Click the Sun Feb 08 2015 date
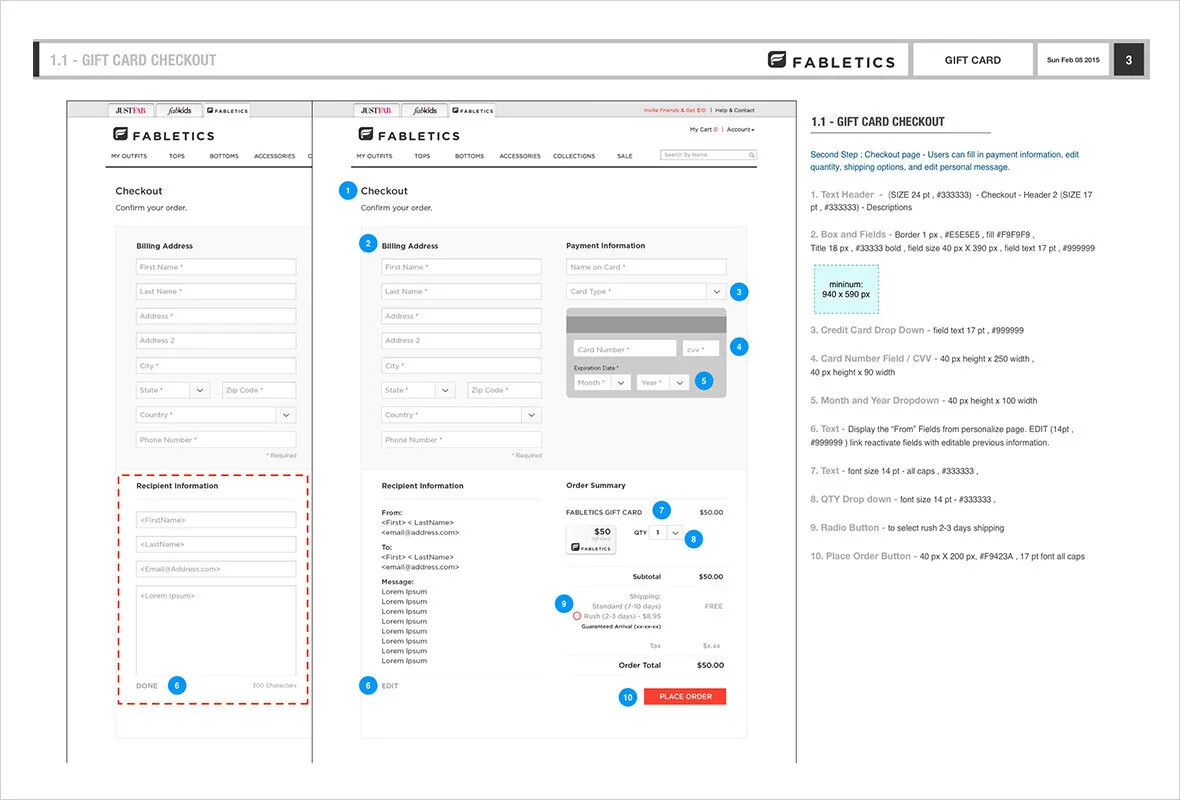The width and height of the screenshot is (1180, 800). tap(1072, 60)
